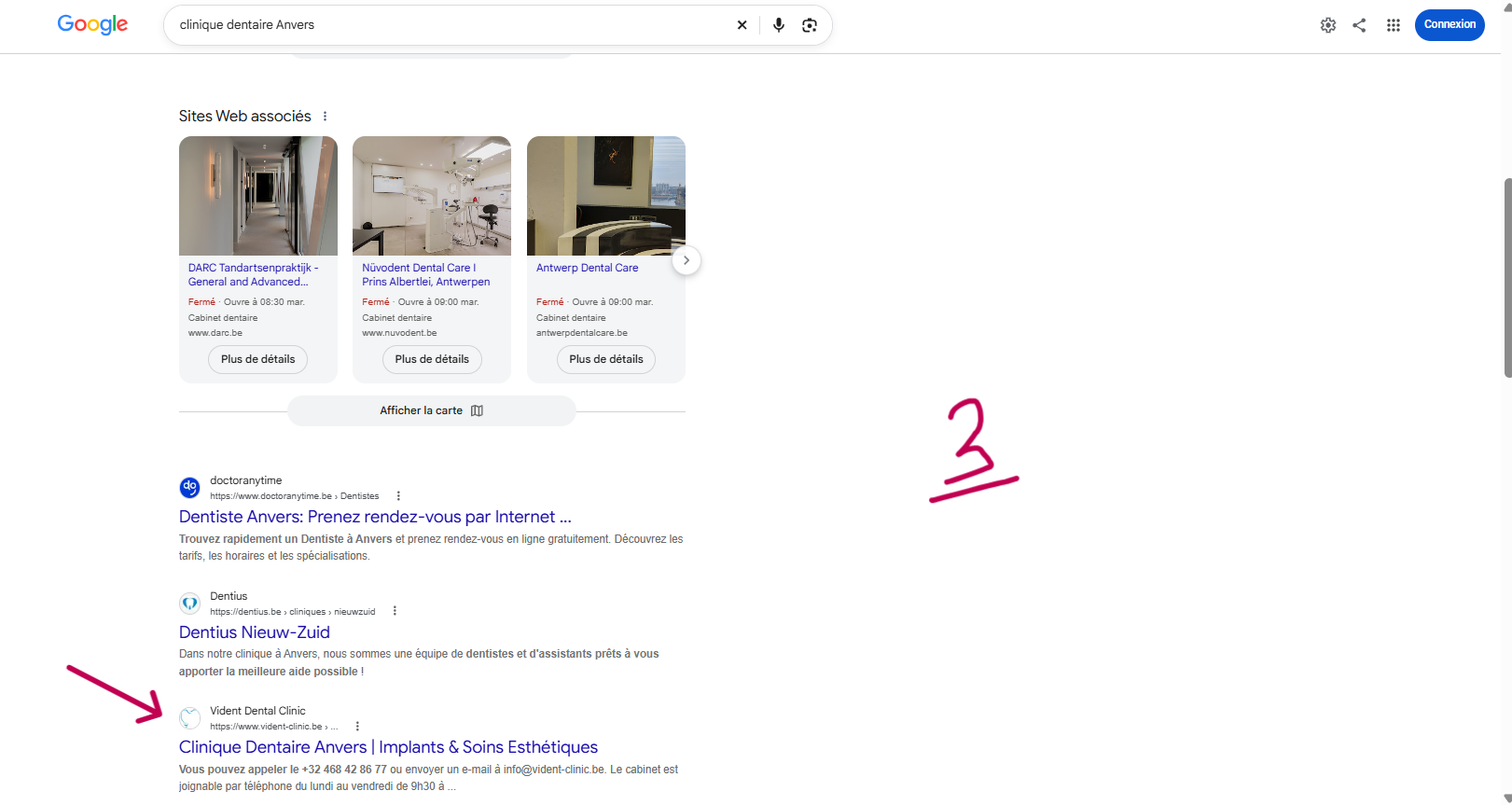This screenshot has height=805, width=1512.
Task: Click the antwerpdentalcare.be address text
Action: tap(582, 333)
